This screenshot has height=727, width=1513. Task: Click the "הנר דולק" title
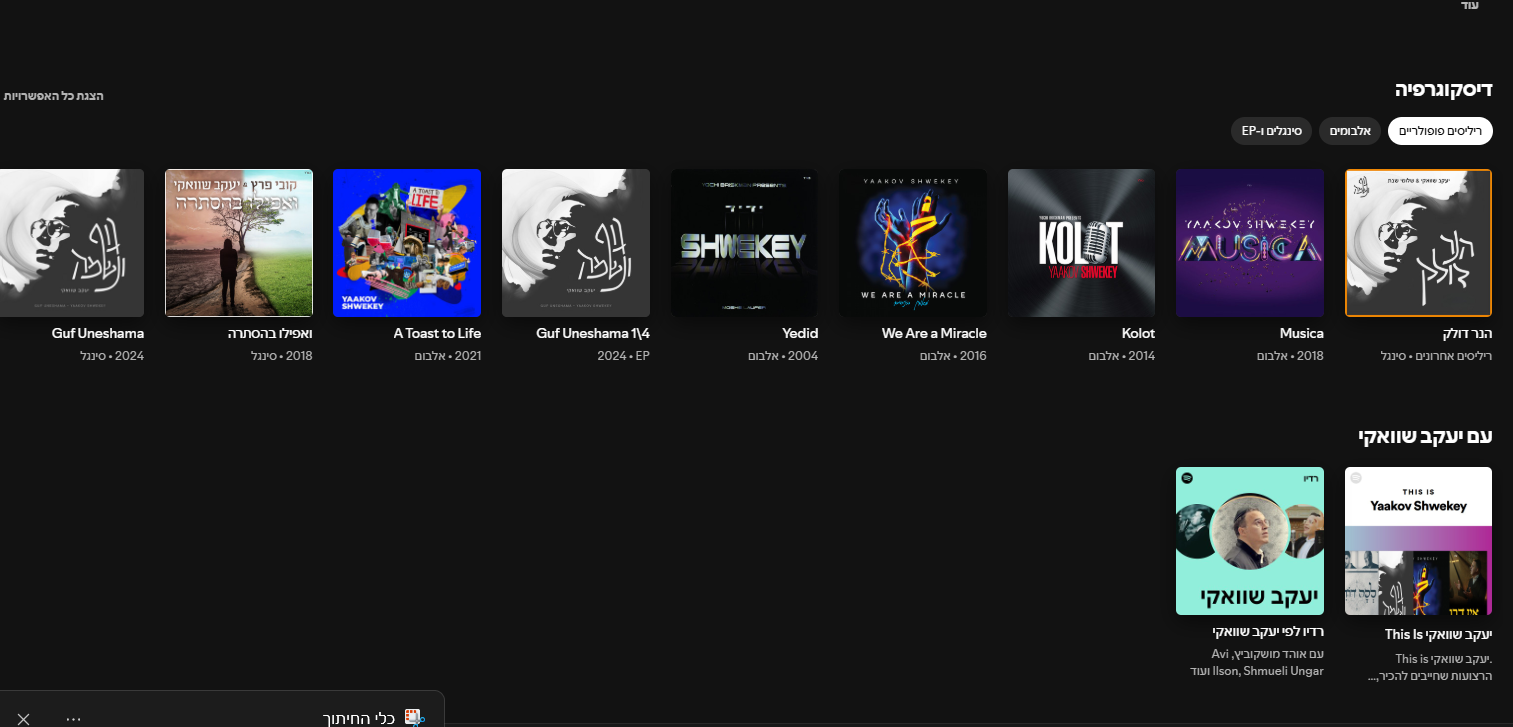1465,334
